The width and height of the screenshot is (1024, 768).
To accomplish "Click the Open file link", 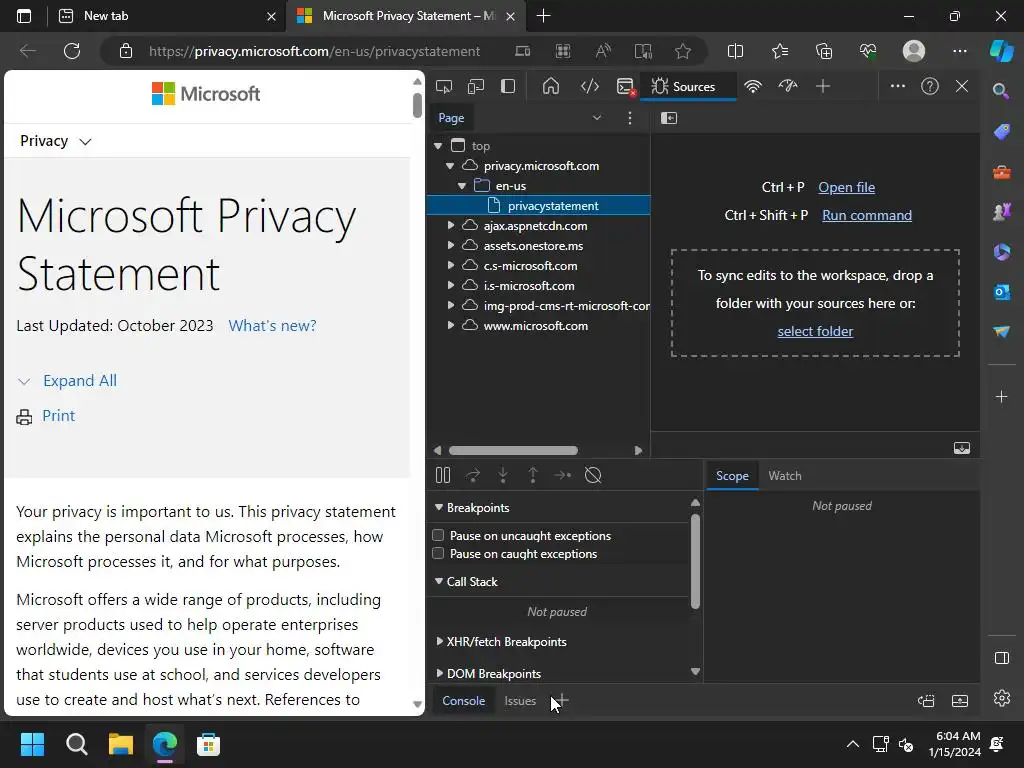I will [x=846, y=187].
